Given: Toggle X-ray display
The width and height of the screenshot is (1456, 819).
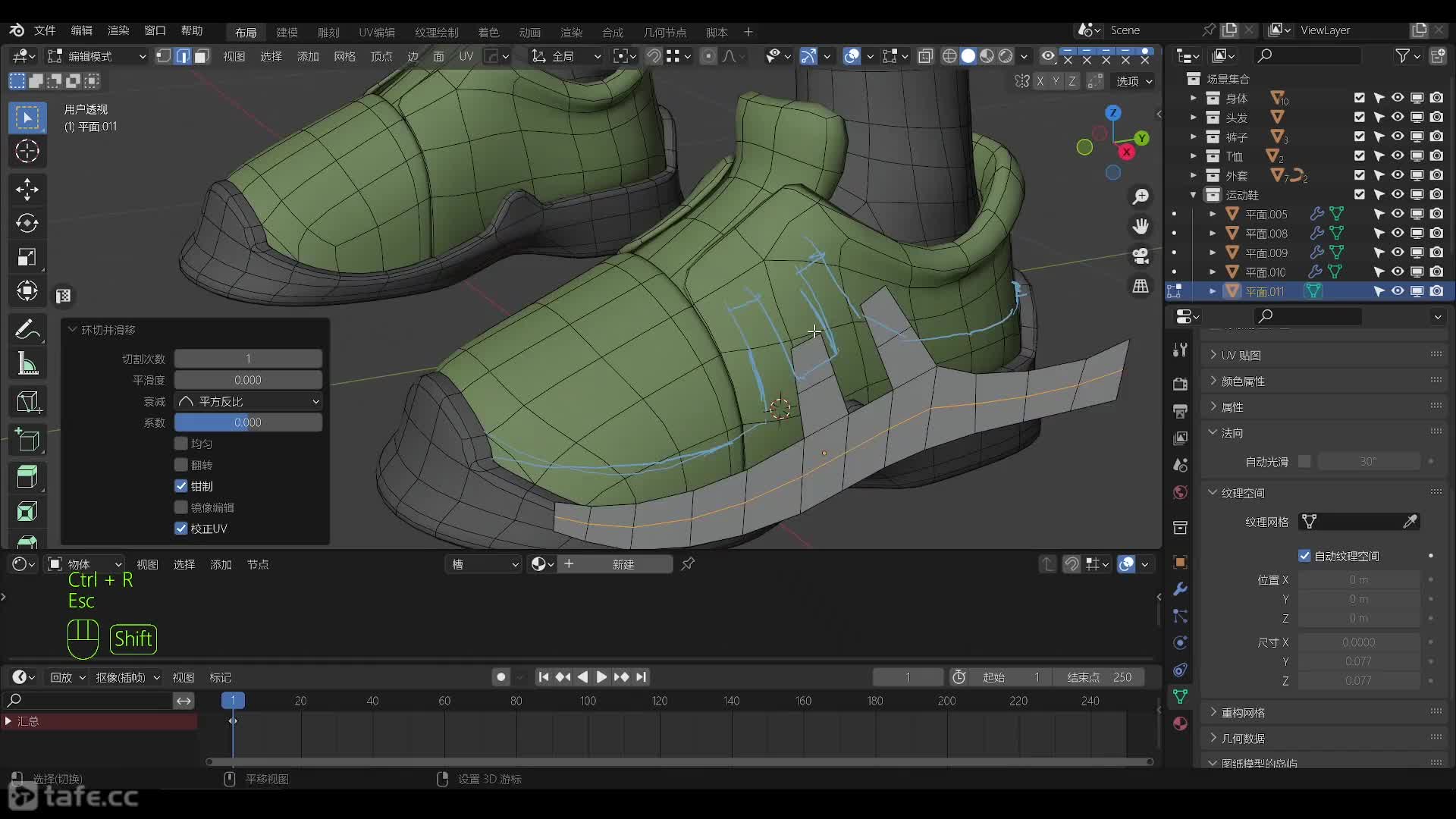Looking at the screenshot, I should (x=925, y=56).
